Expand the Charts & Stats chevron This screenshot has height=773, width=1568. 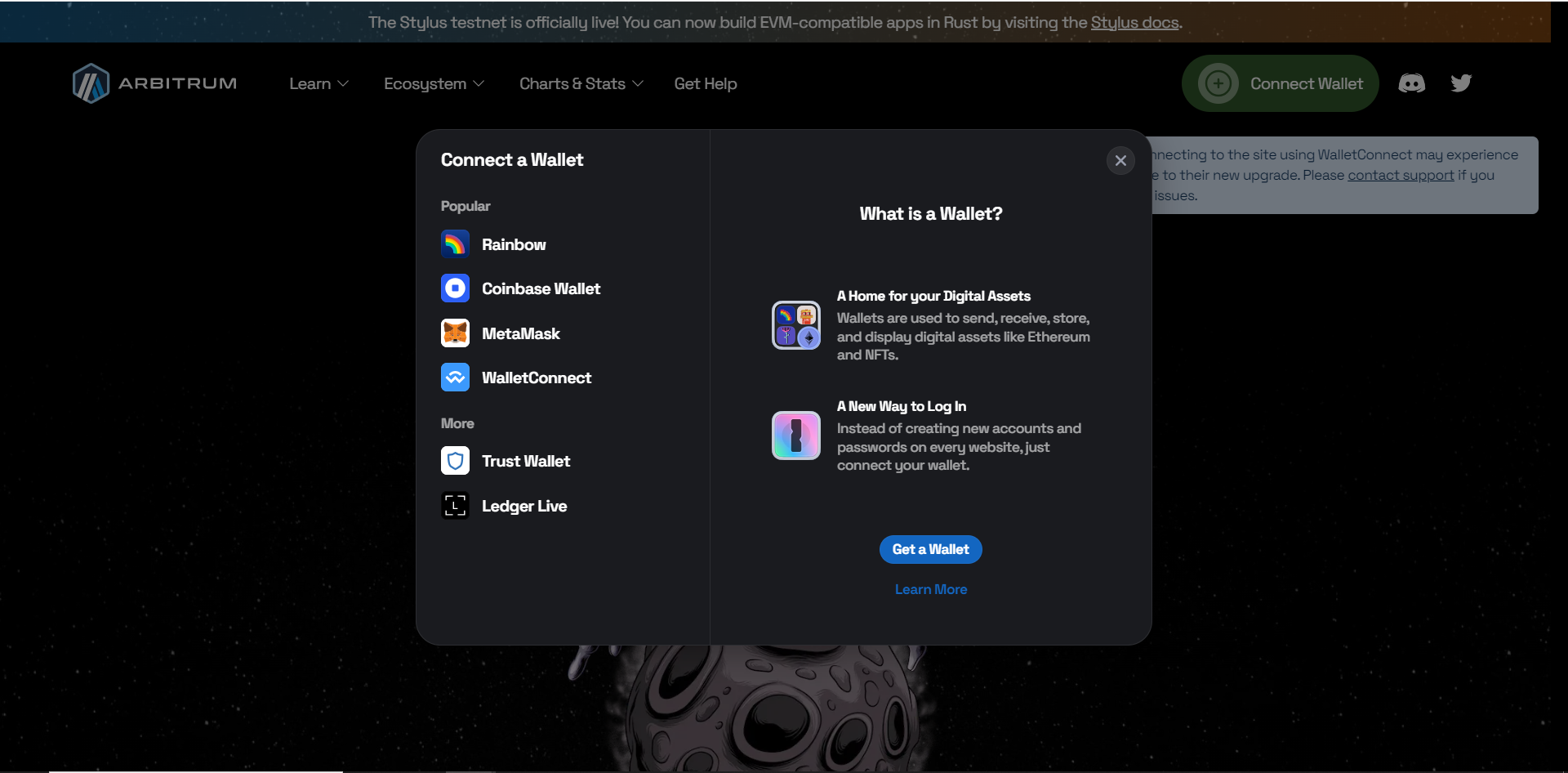coord(638,84)
